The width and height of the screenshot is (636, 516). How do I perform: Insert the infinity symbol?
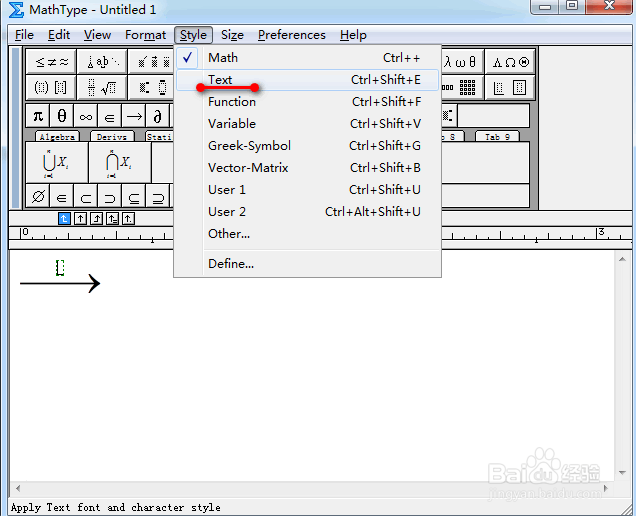(x=86, y=116)
